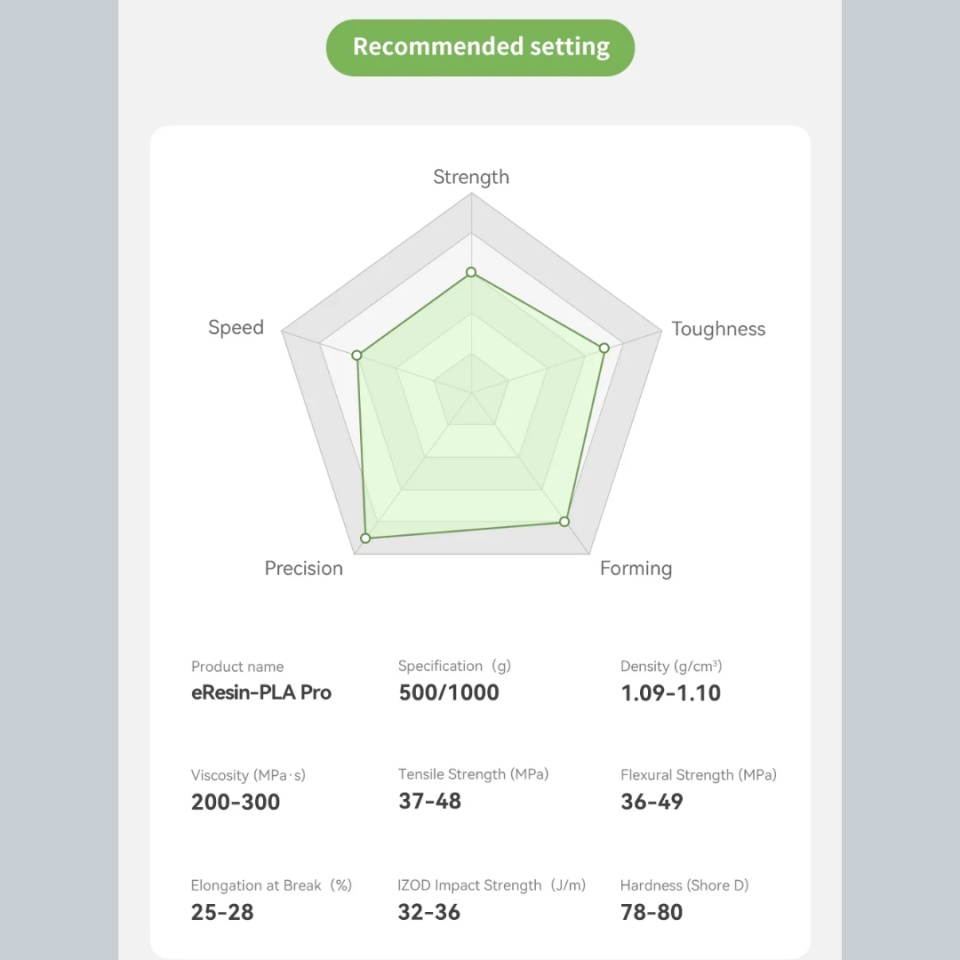
Task: Click the 37-48 tensile strength value
Action: [430, 801]
